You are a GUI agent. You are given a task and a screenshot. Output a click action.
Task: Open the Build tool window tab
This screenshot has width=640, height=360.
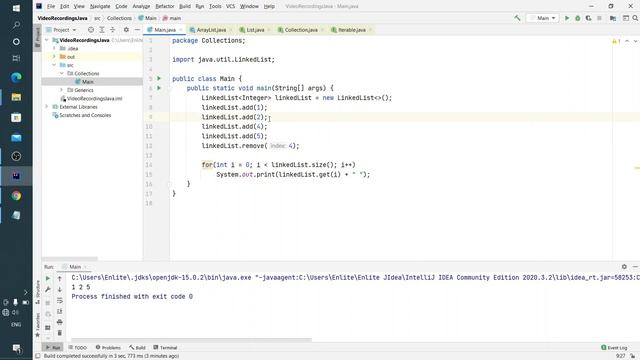[x=138, y=347]
